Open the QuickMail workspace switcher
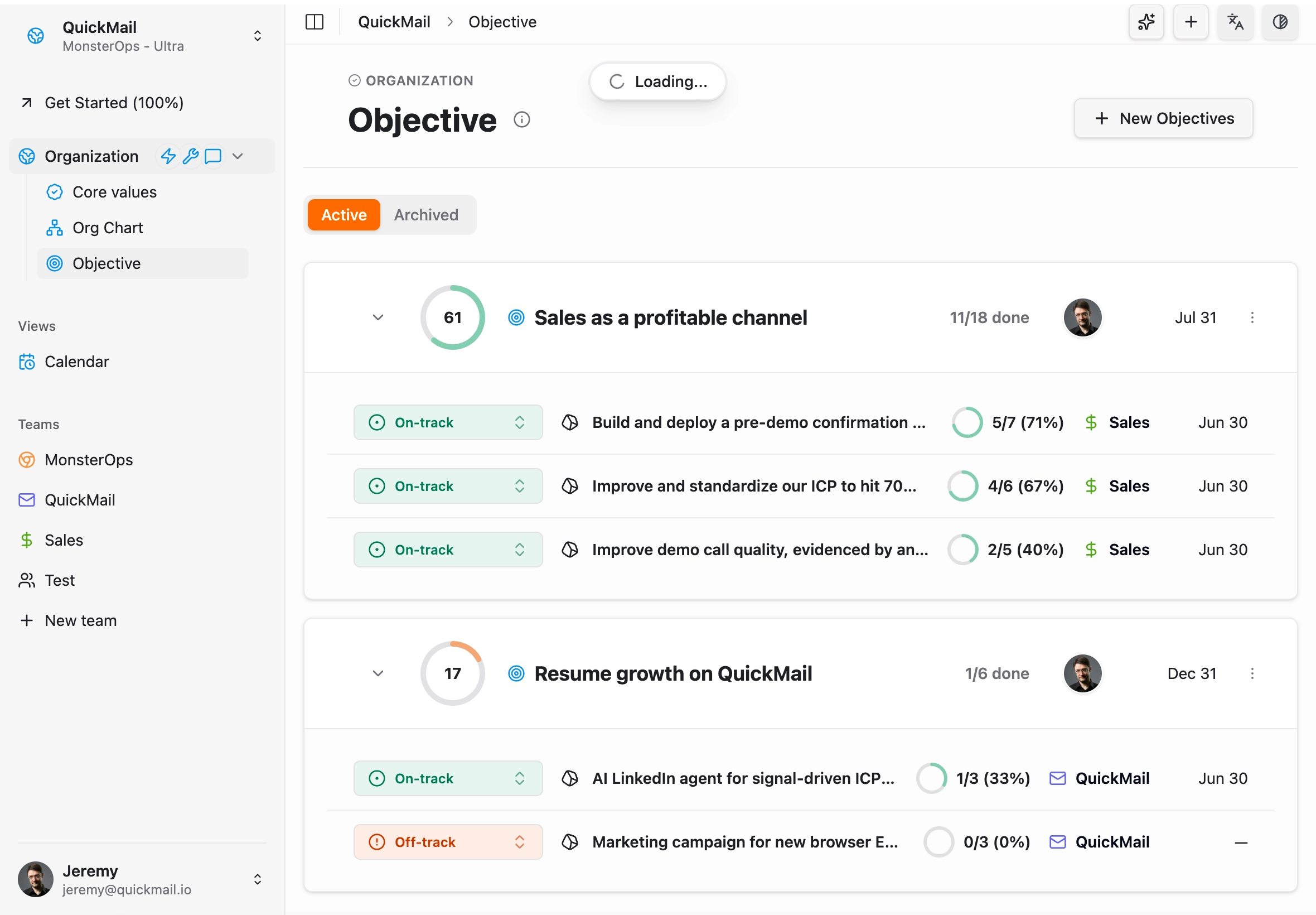The image size is (1316, 915). point(142,36)
